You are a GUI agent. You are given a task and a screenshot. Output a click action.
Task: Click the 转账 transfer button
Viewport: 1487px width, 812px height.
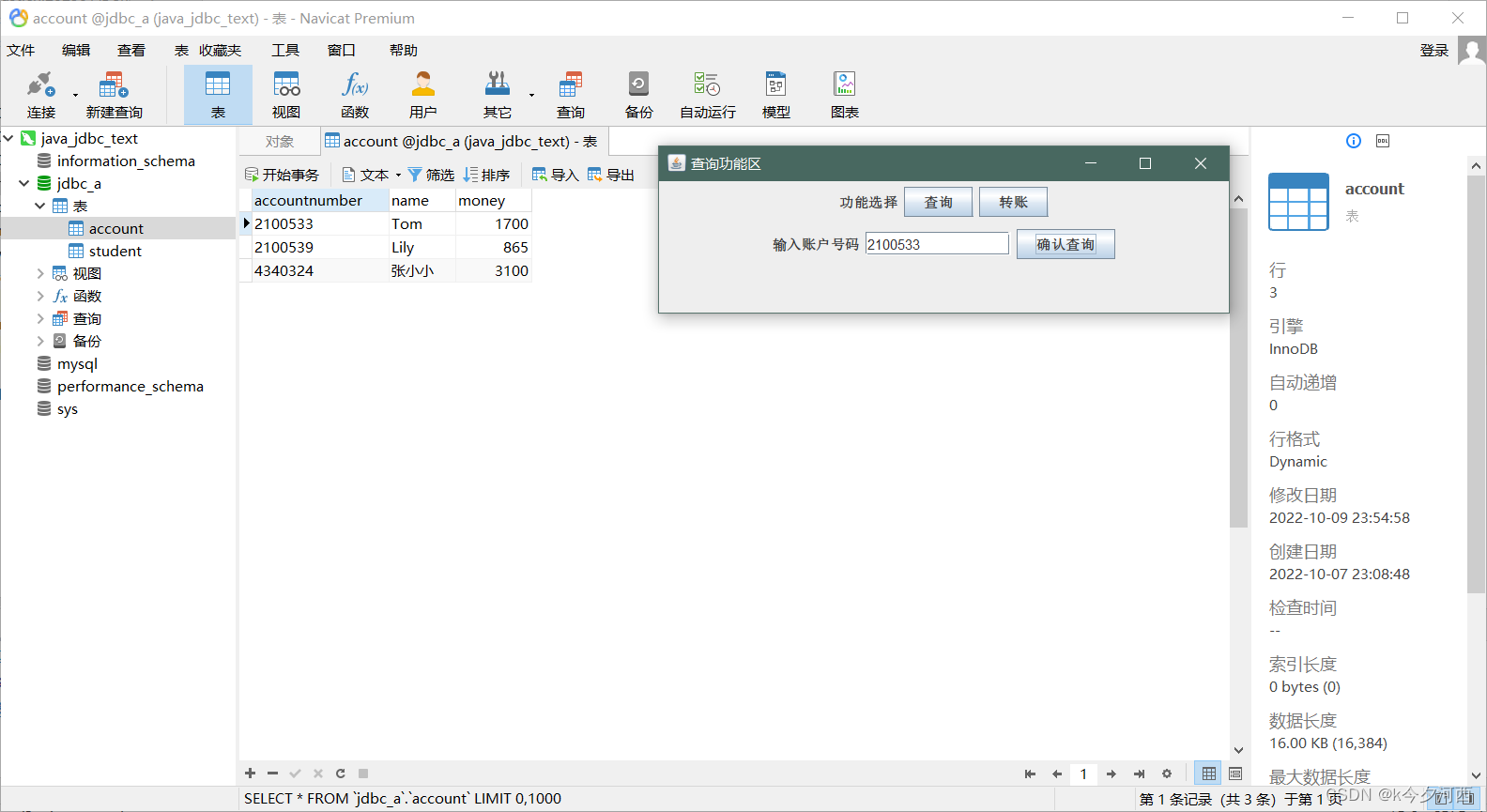click(1013, 202)
